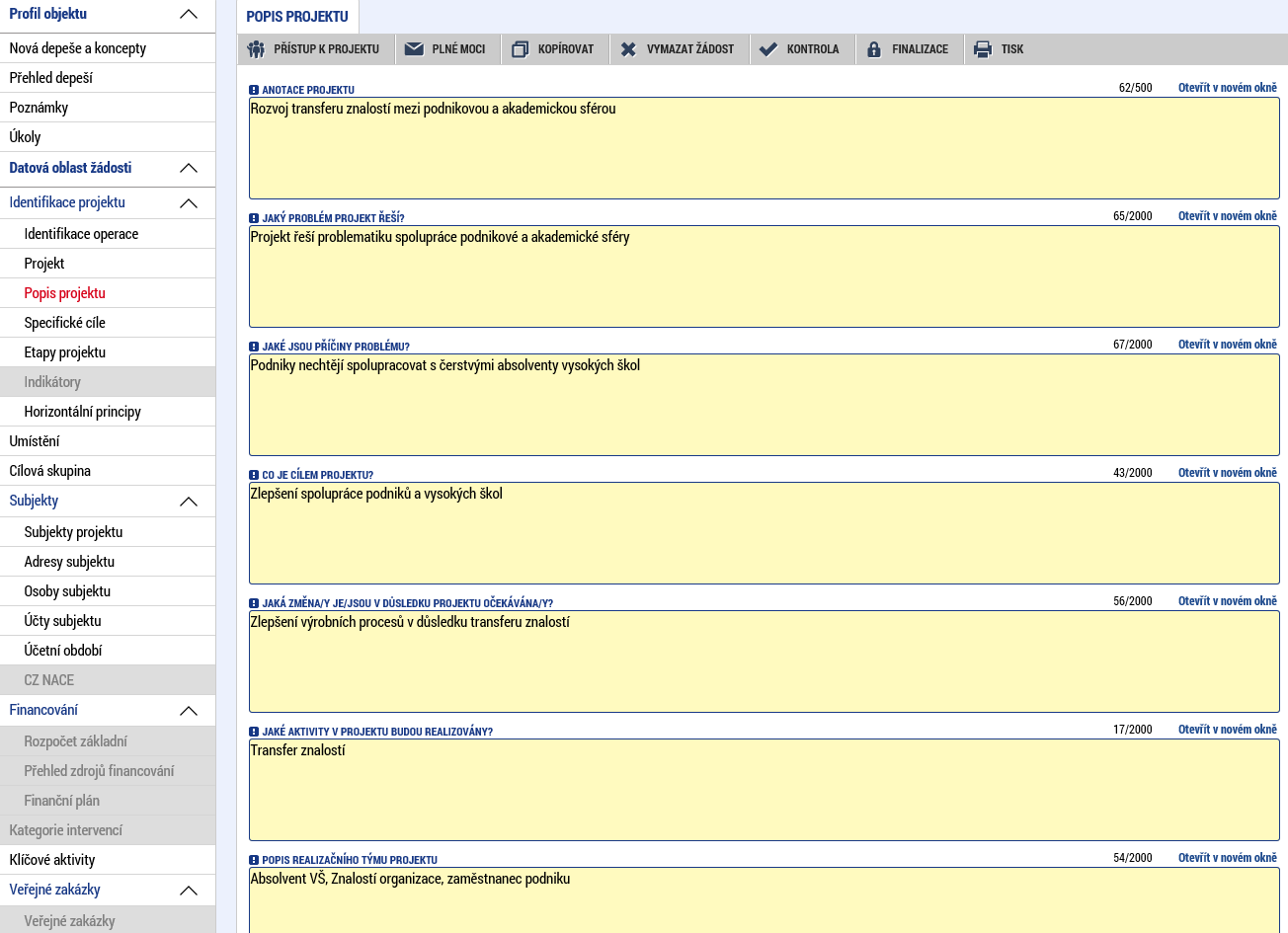1288x933 pixels.
Task: Collapse the Datová oblast žádosti section
Action: pyautogui.click(x=189, y=169)
